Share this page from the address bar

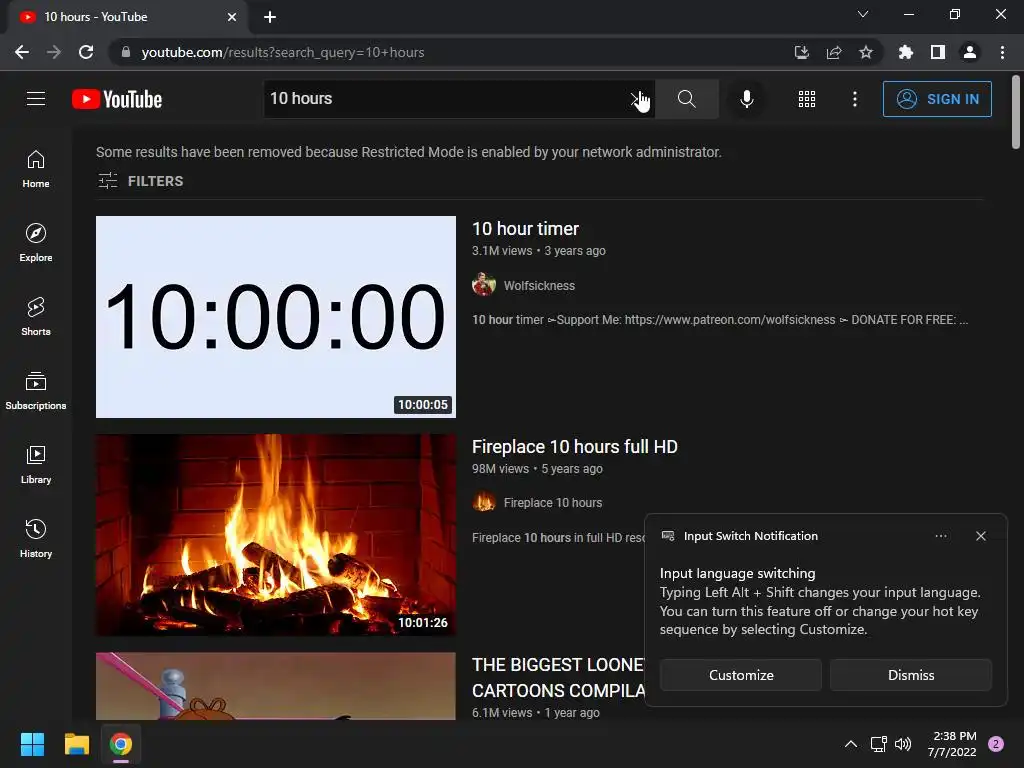(834, 52)
